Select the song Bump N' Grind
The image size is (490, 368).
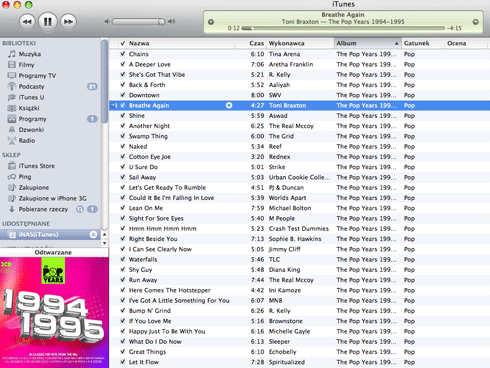tap(150, 311)
